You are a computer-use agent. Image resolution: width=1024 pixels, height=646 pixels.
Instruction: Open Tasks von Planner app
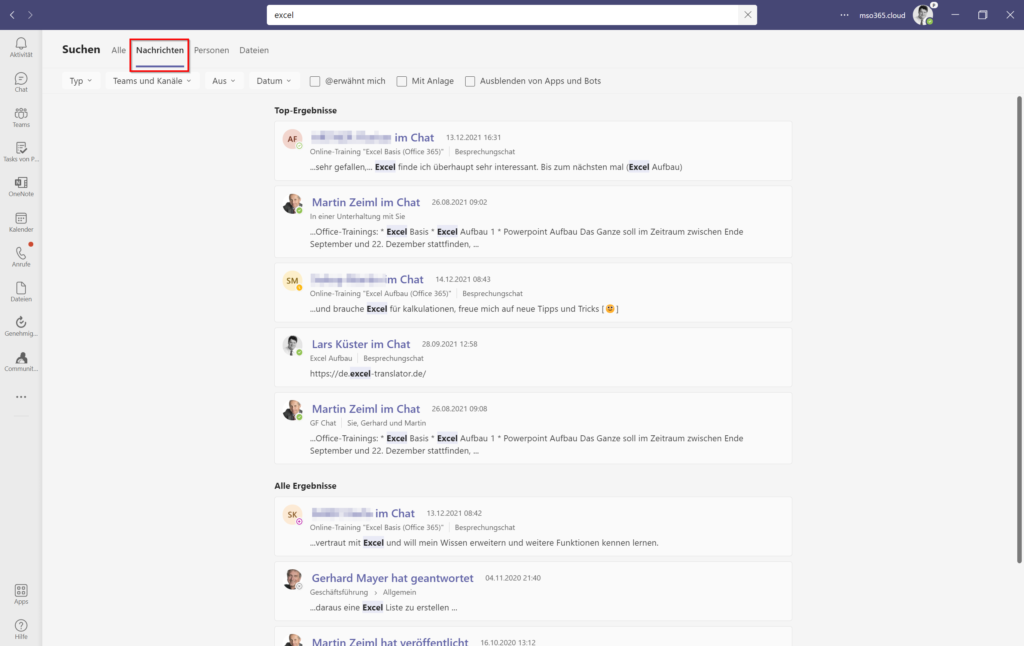21,152
